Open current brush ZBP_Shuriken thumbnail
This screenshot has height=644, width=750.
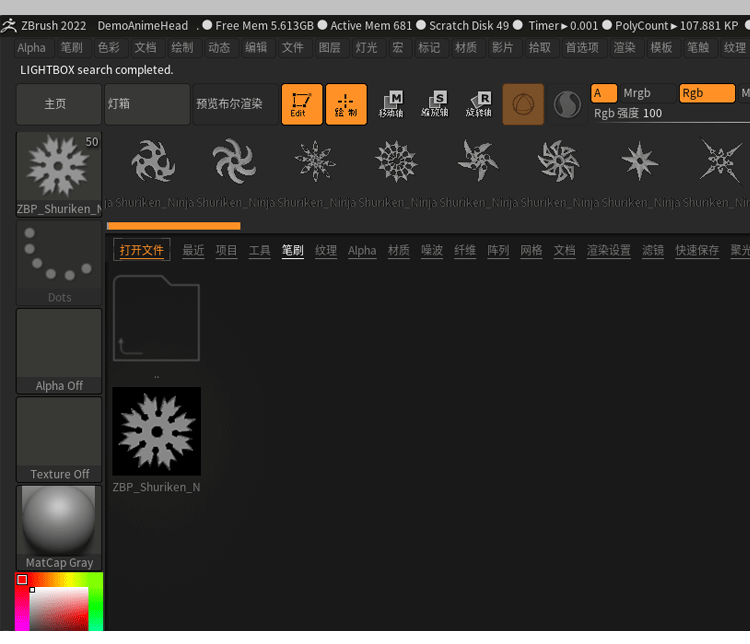(59, 174)
